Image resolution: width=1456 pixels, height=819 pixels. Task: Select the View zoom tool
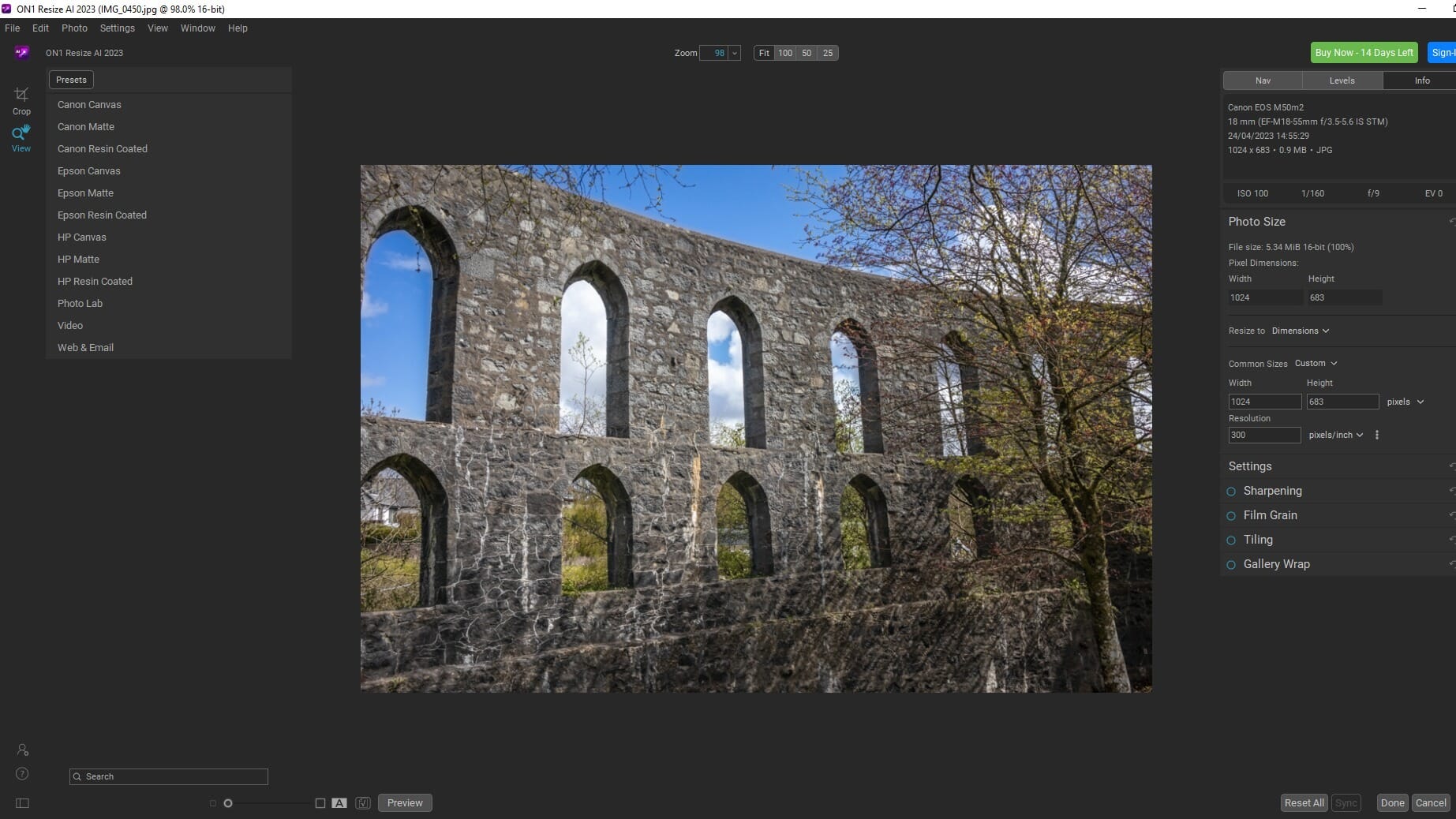pyautogui.click(x=21, y=136)
